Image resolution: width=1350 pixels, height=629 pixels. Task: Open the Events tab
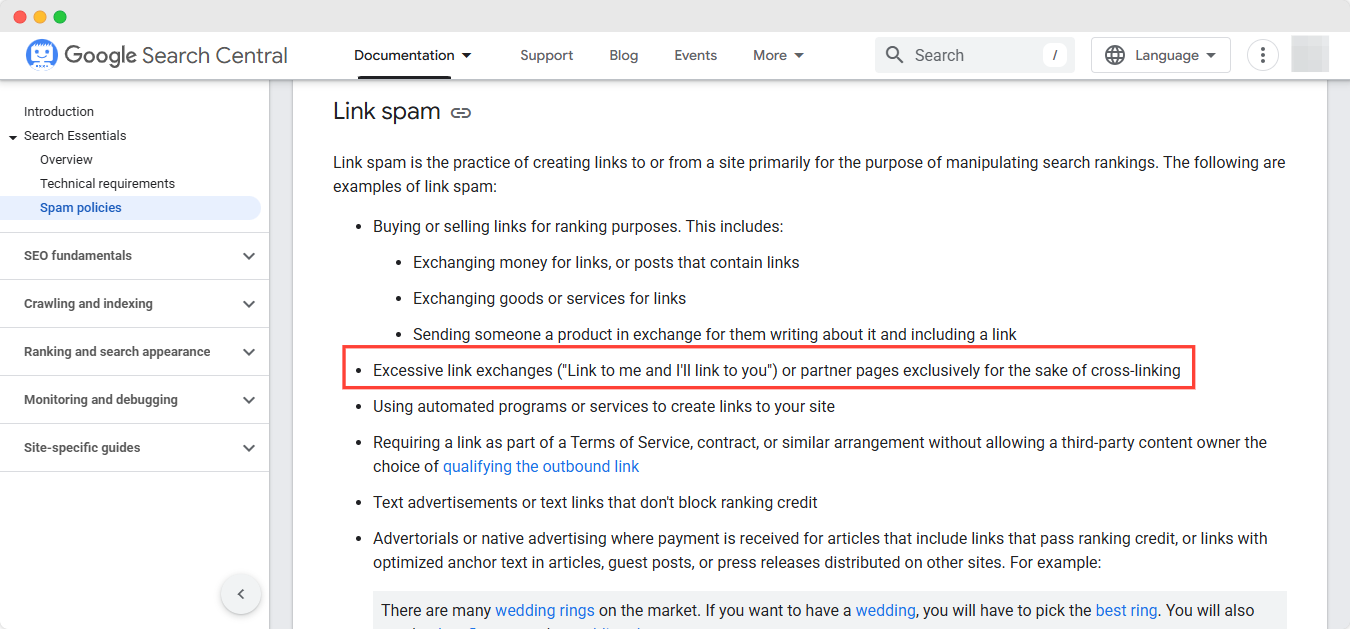pos(695,55)
